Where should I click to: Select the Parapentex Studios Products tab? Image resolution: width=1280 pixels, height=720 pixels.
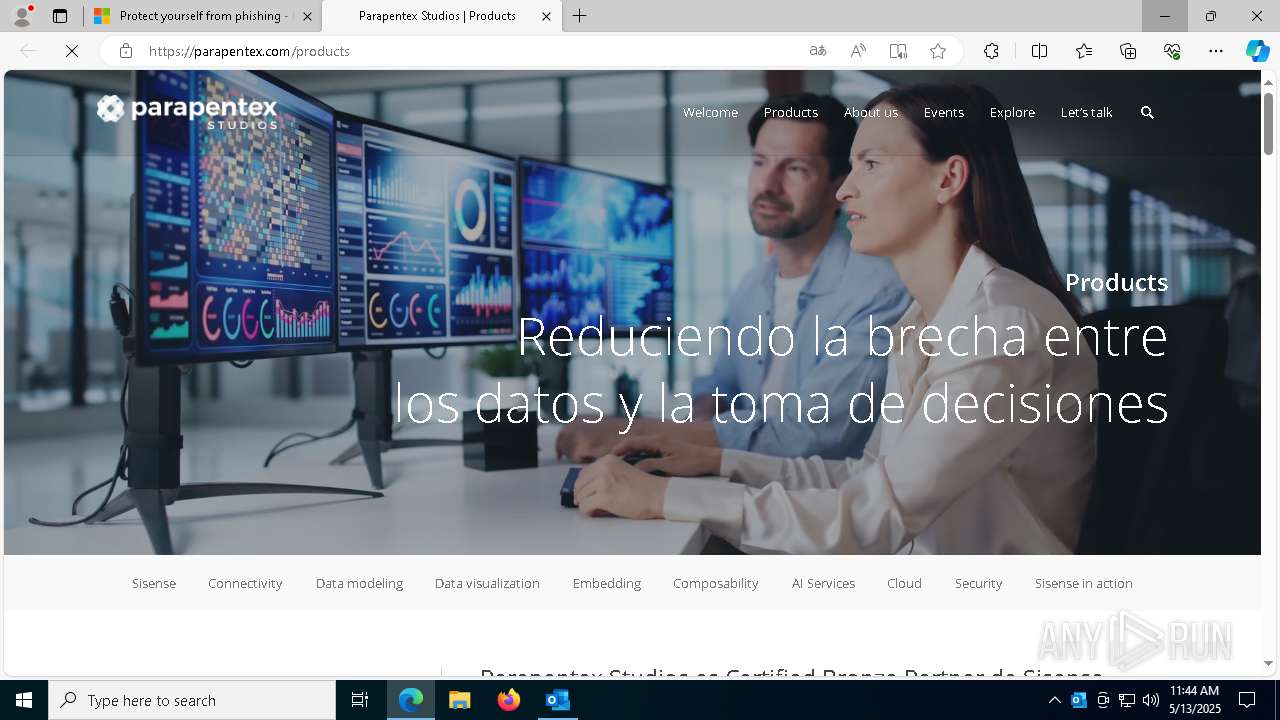coord(441,16)
